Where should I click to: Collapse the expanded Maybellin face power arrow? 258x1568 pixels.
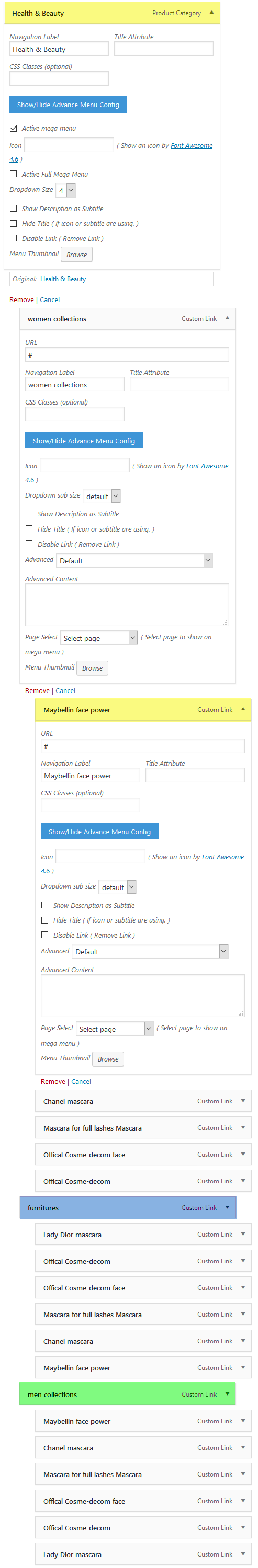[x=243, y=709]
